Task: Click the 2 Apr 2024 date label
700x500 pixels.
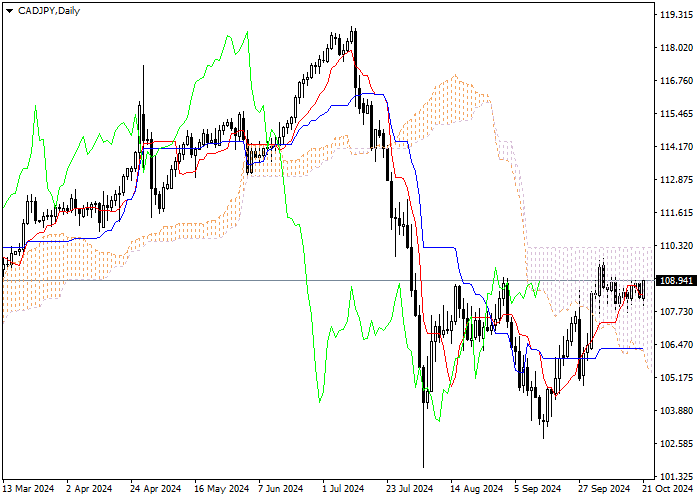Action: point(89,489)
